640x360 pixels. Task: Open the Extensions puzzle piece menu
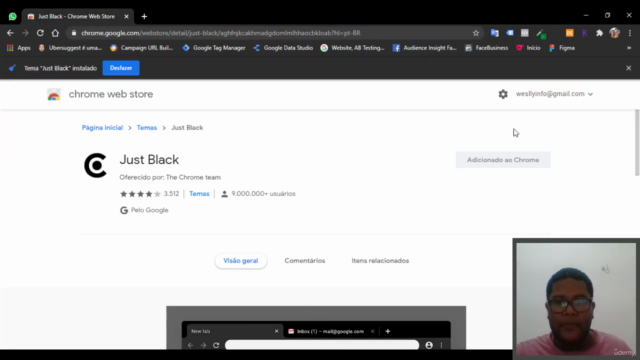tap(599, 33)
